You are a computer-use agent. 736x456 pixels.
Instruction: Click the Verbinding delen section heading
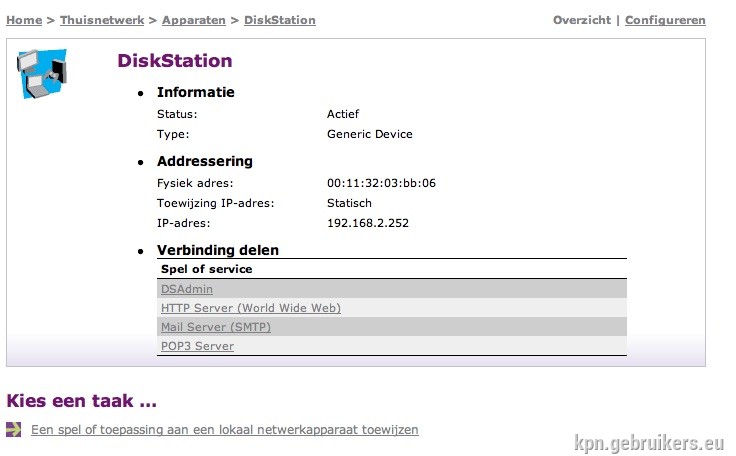point(218,250)
